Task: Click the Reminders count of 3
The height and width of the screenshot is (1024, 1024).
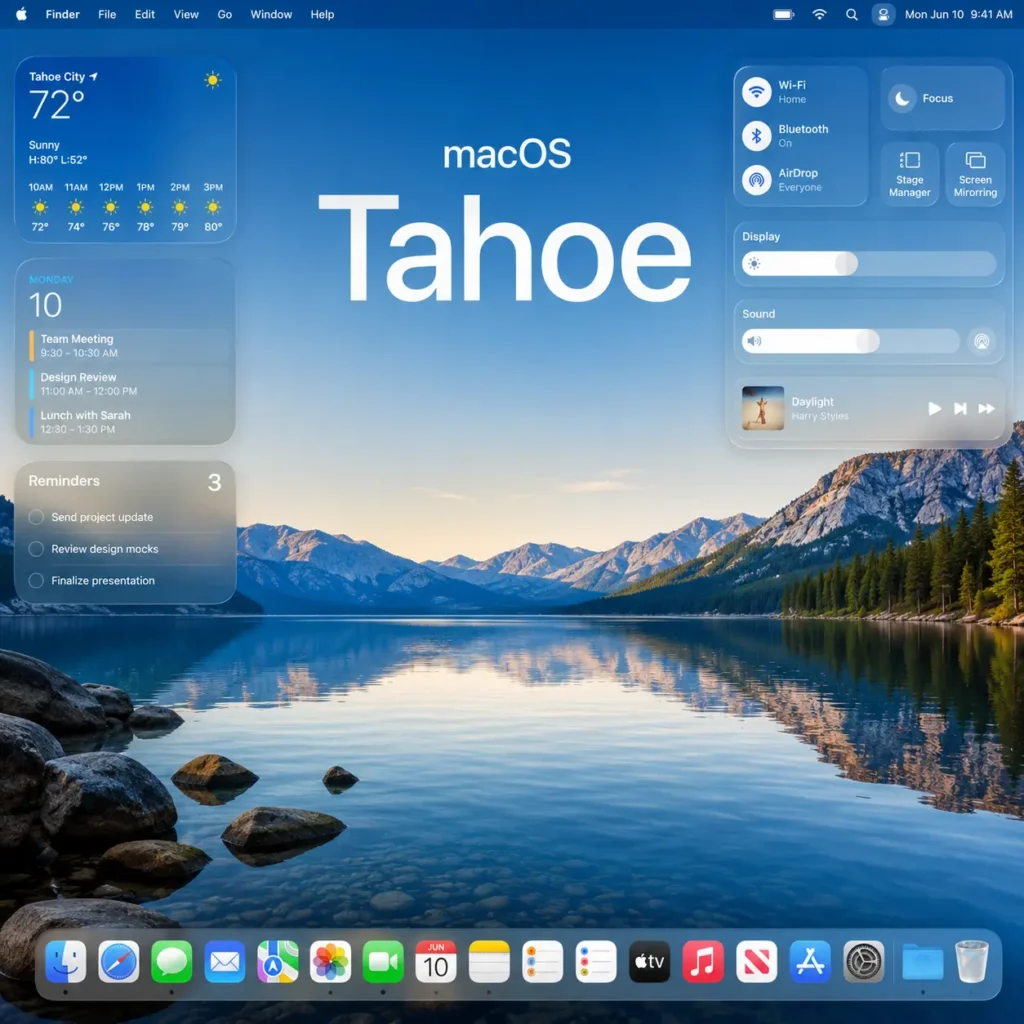Action: coord(214,483)
